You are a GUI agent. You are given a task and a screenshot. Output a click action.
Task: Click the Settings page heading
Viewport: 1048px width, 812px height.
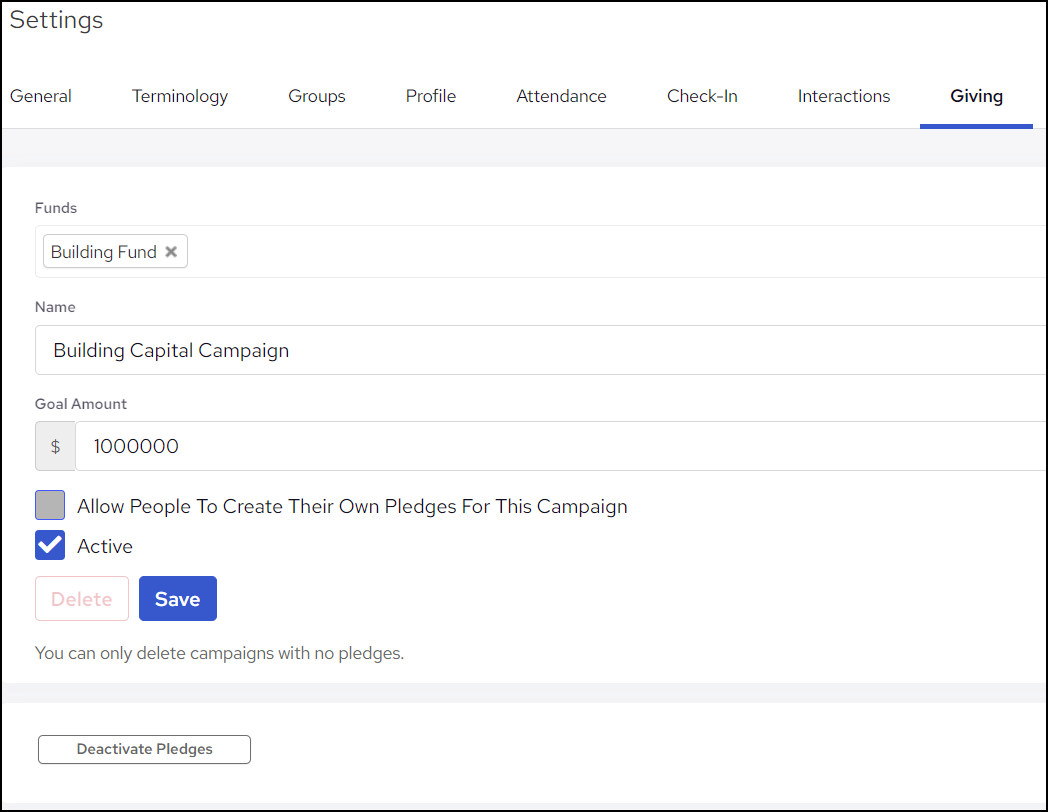pos(57,20)
